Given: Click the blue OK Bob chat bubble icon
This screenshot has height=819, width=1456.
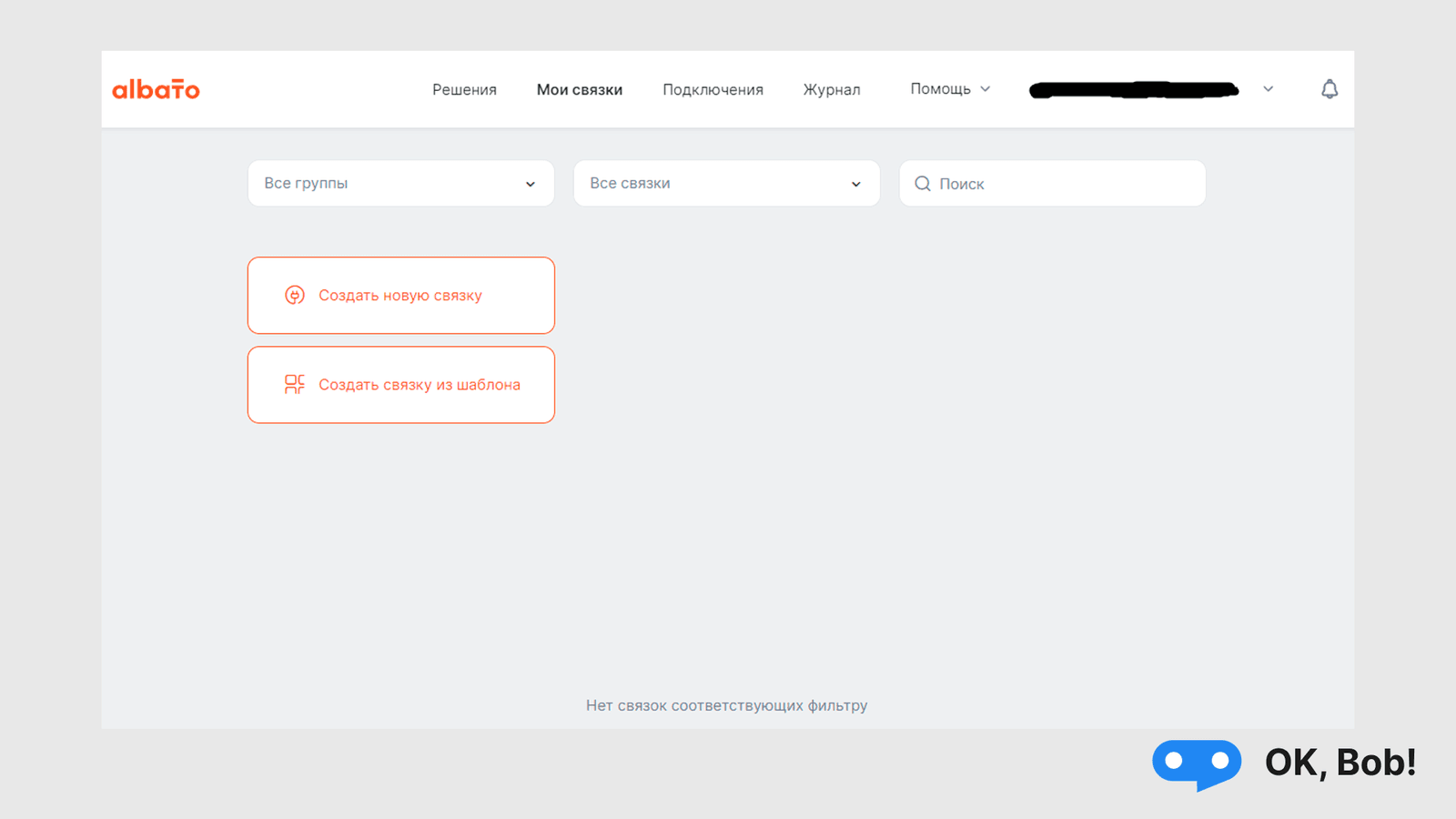Looking at the screenshot, I should click(1196, 763).
